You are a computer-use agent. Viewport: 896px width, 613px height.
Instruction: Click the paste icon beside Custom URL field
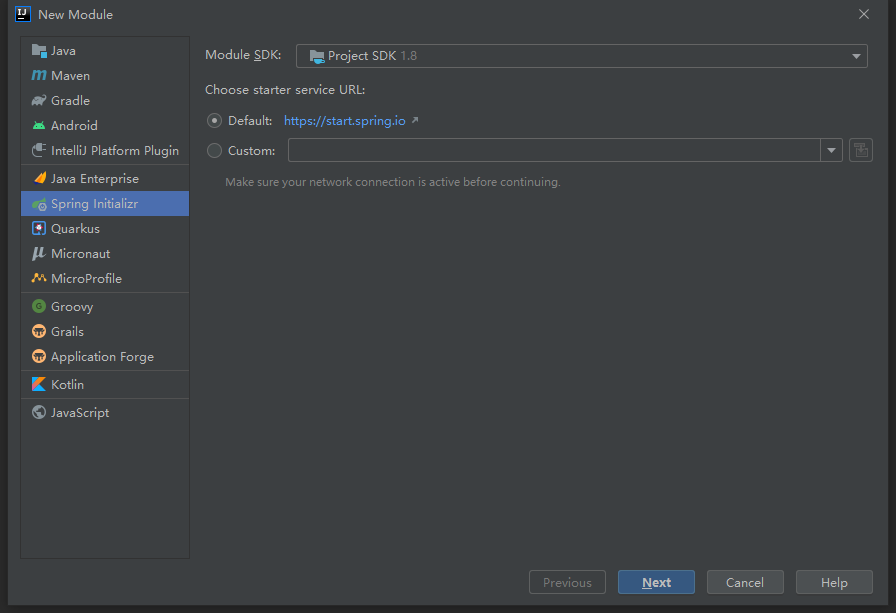pyautogui.click(x=860, y=150)
